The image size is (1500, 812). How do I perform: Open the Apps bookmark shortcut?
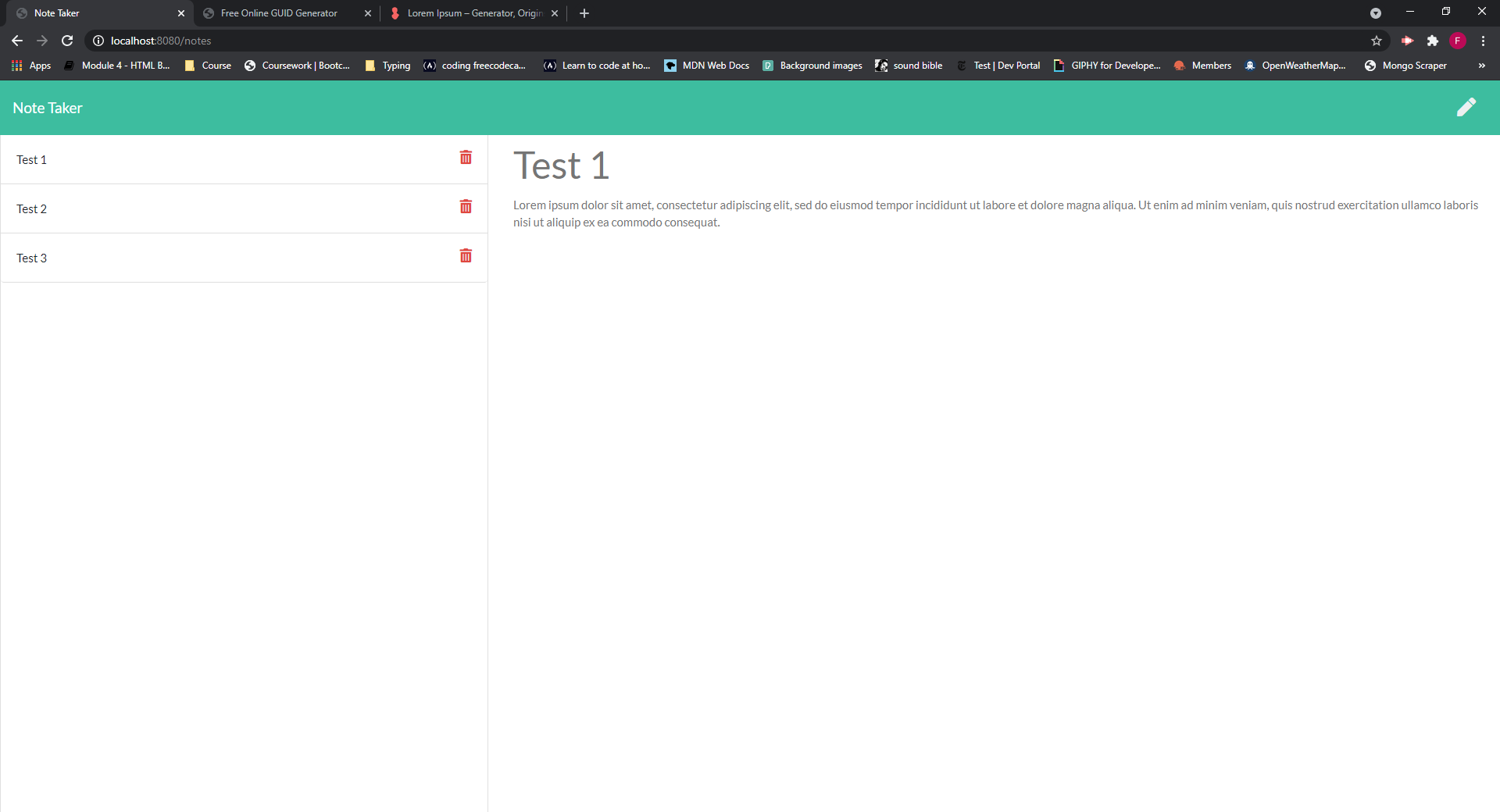pos(31,66)
